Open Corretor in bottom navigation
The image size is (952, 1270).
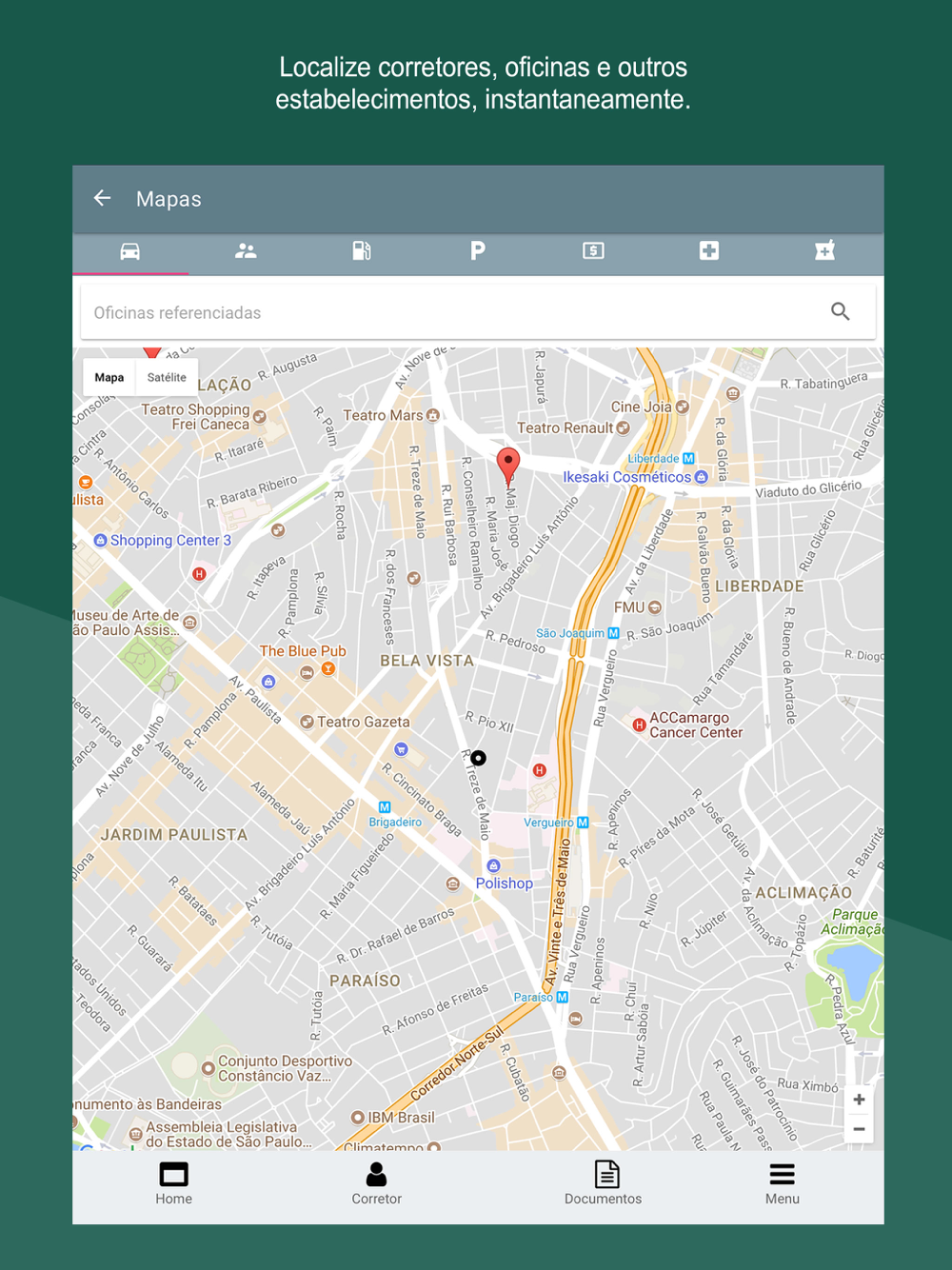377,1184
